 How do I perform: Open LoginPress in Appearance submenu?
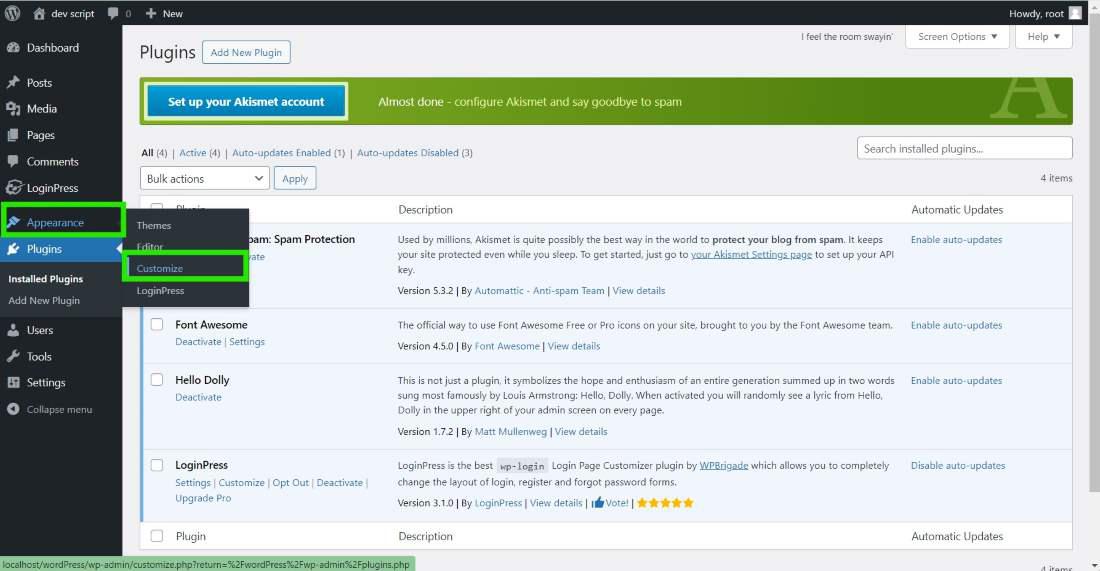pyautogui.click(x=160, y=290)
